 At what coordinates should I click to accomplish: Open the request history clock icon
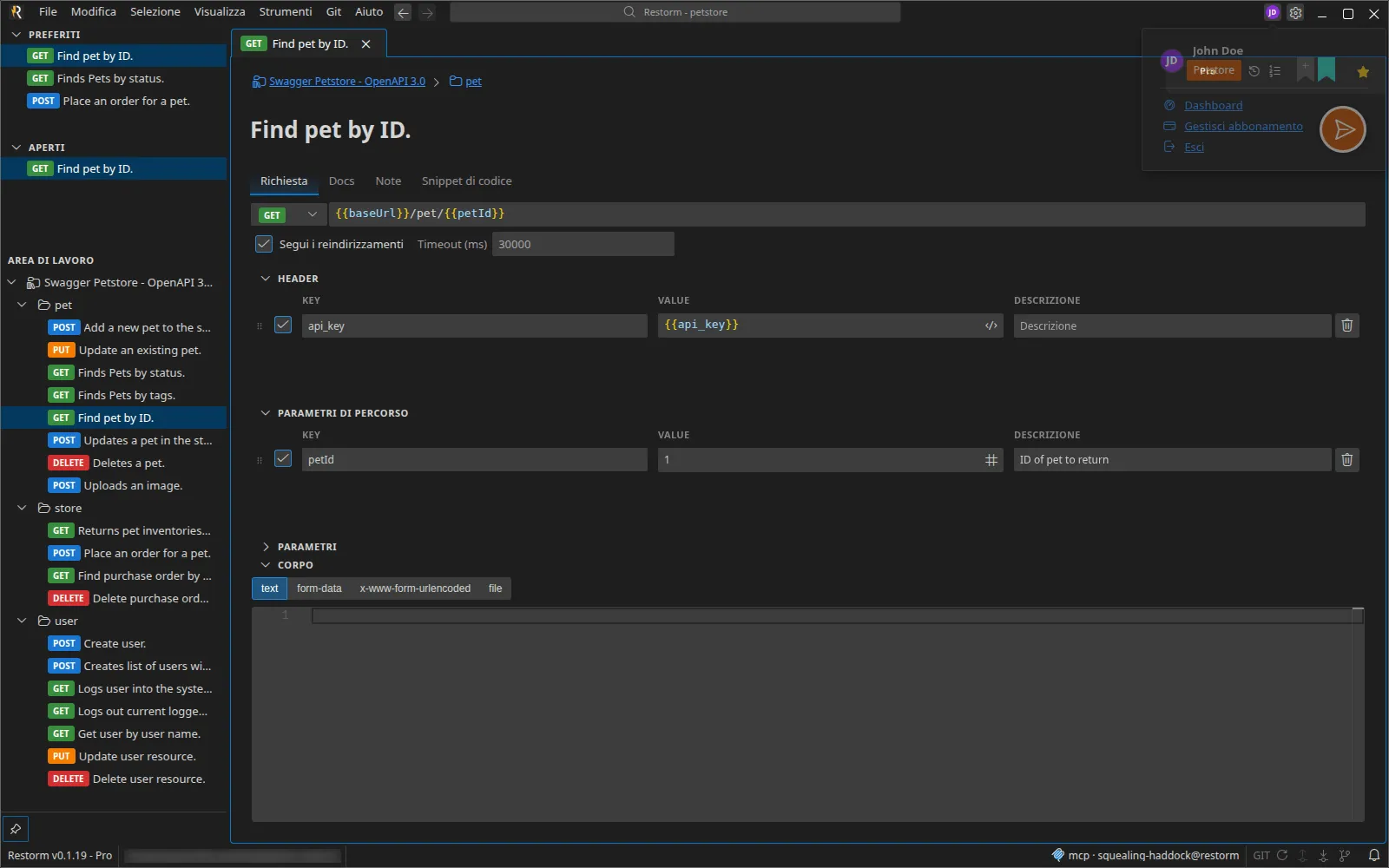(x=1254, y=71)
